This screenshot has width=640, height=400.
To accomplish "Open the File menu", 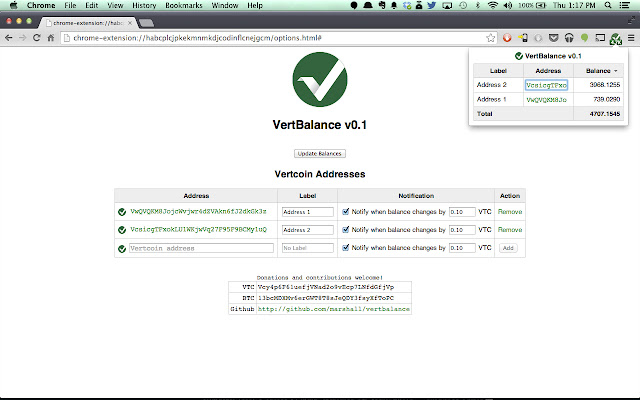I will tap(70, 5).
